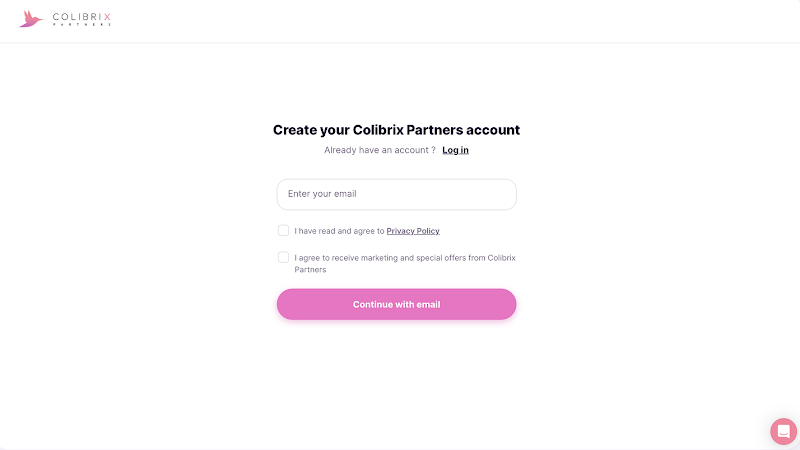Launch the messenger bubble in bottom corner
Viewport: 800px width, 450px height.
click(x=783, y=431)
